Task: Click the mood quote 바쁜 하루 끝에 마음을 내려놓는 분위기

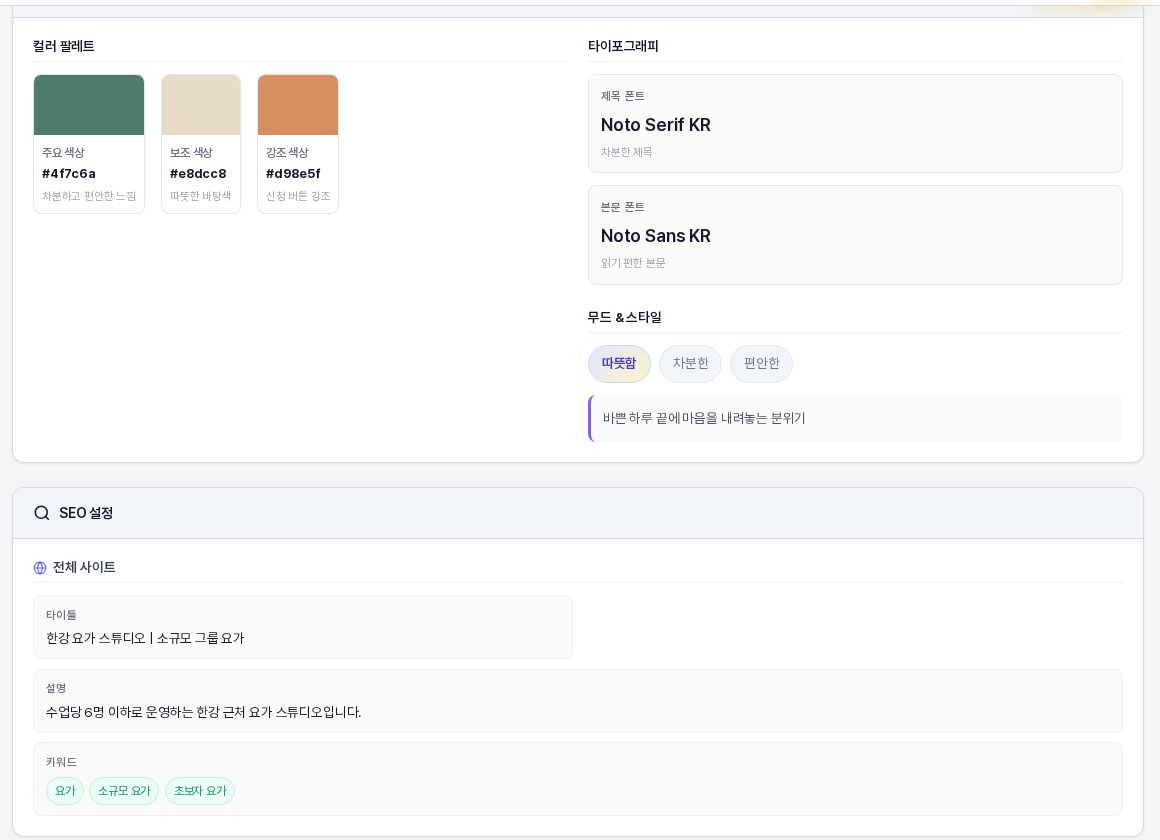Action: [x=704, y=418]
